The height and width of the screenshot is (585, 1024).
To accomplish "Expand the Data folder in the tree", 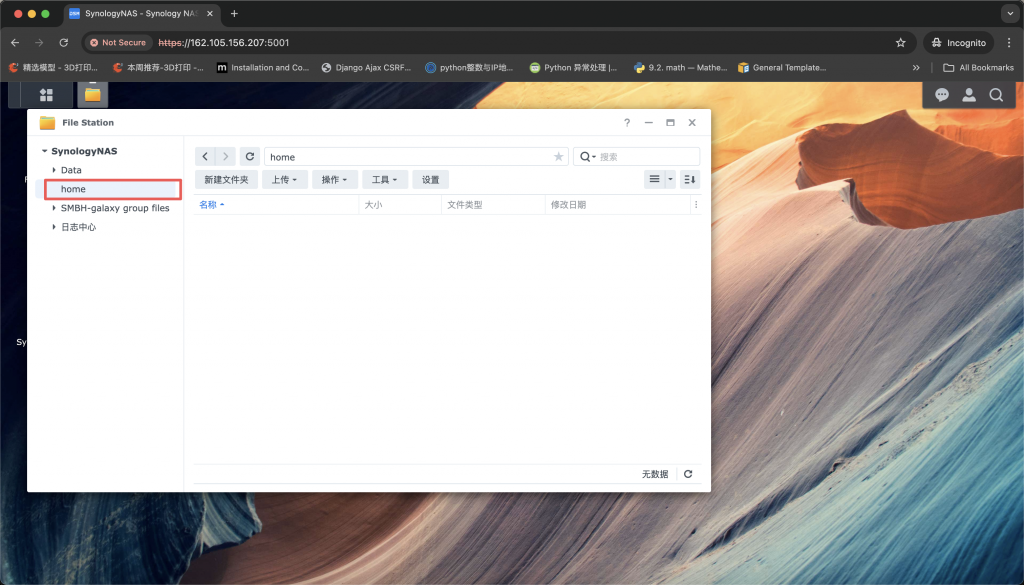I will 54,170.
